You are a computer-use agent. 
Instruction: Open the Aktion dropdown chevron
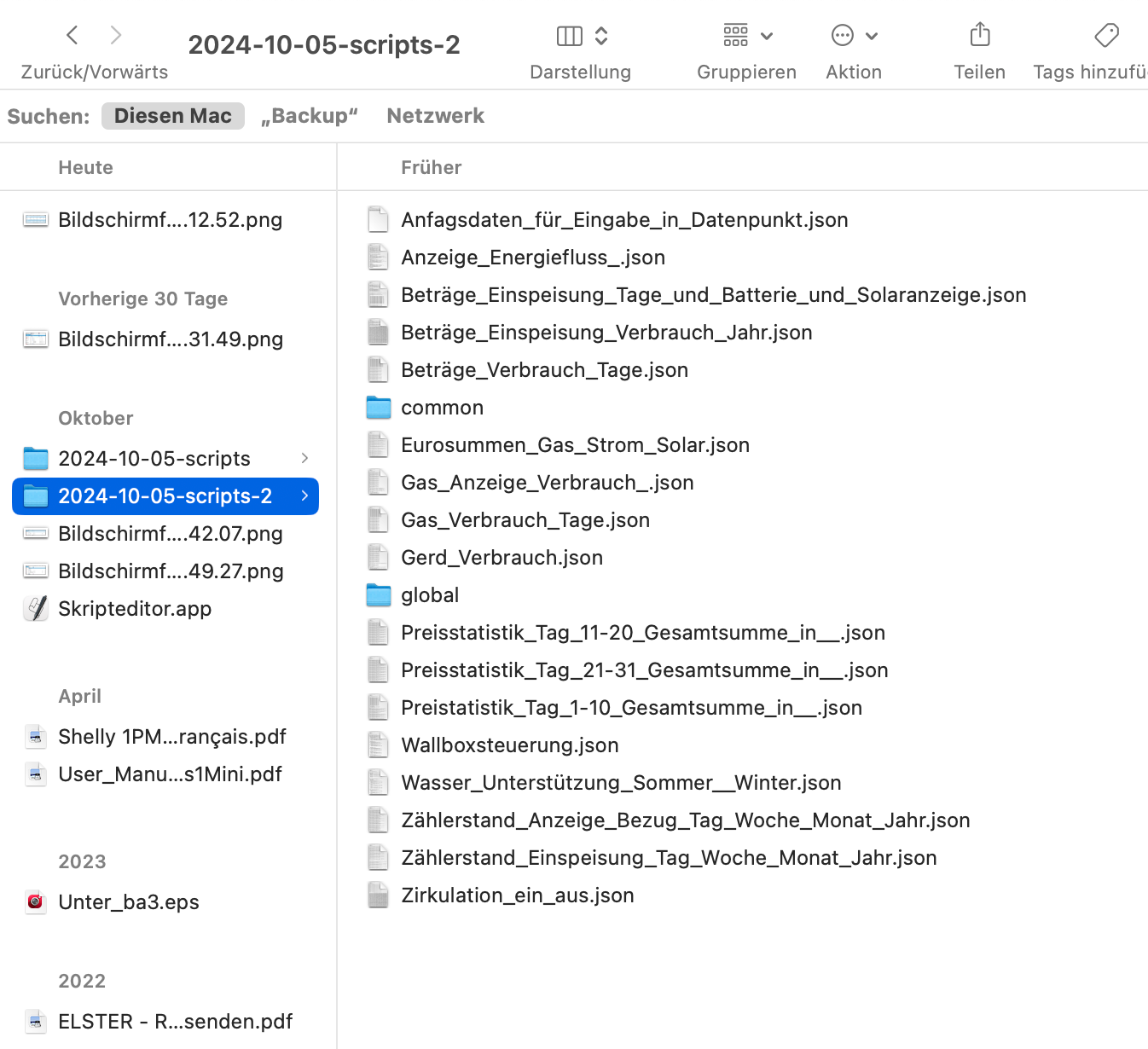point(872,36)
